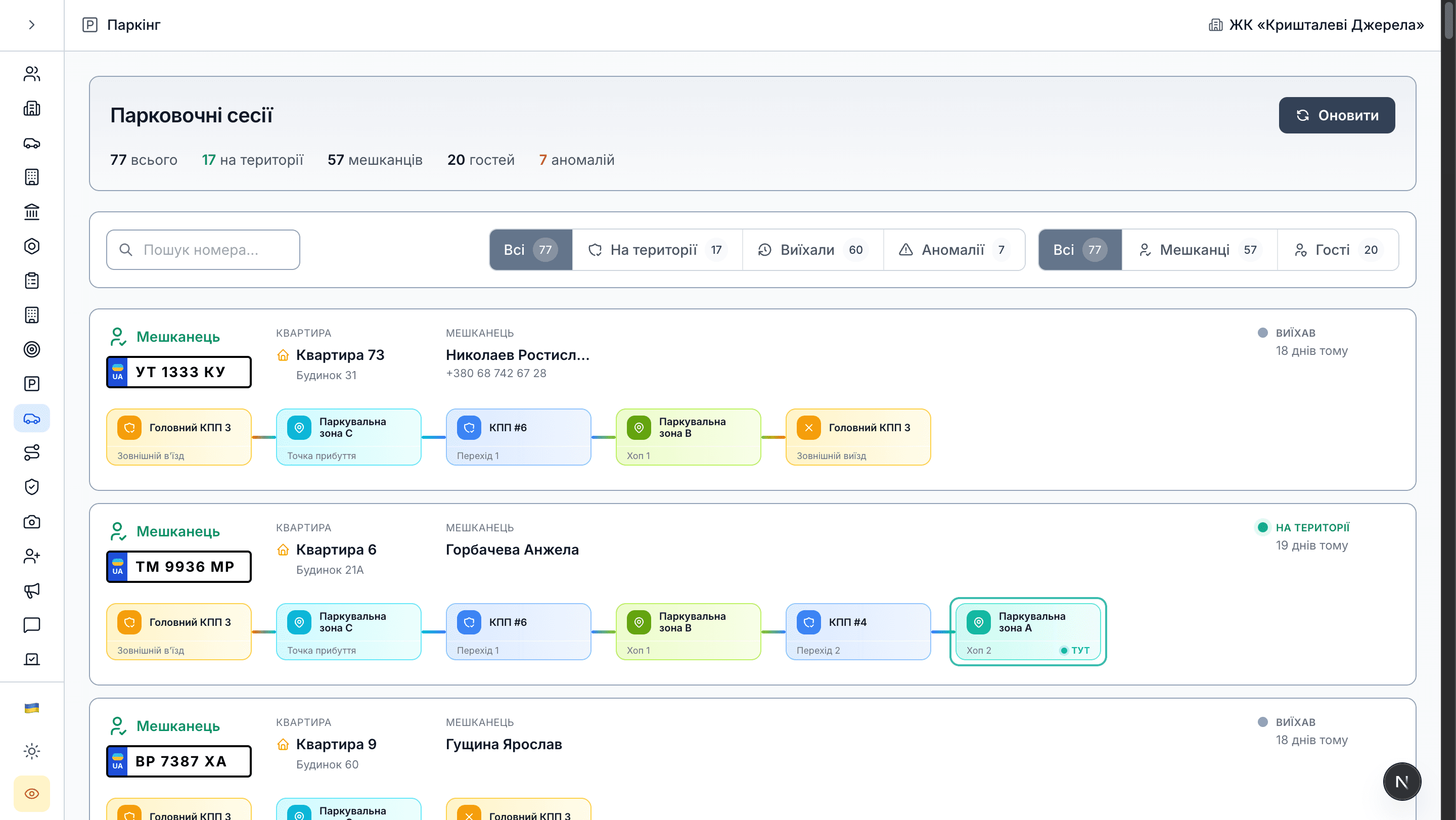Filter sessions by Виїхали
1456x820 pixels.
[x=813, y=250]
